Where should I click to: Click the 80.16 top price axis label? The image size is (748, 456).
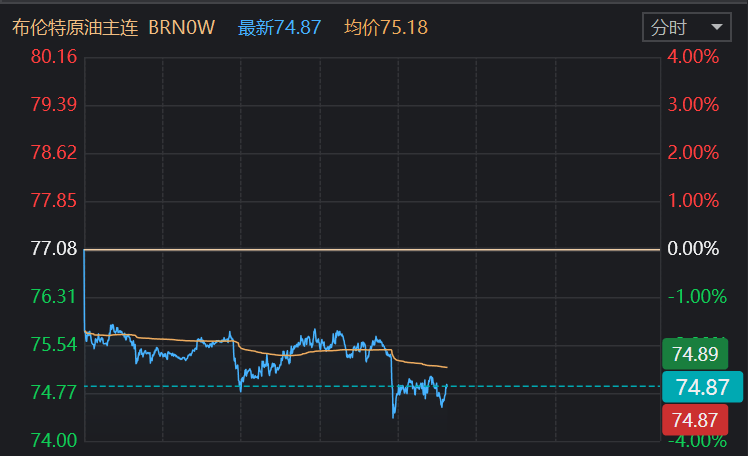[54, 57]
